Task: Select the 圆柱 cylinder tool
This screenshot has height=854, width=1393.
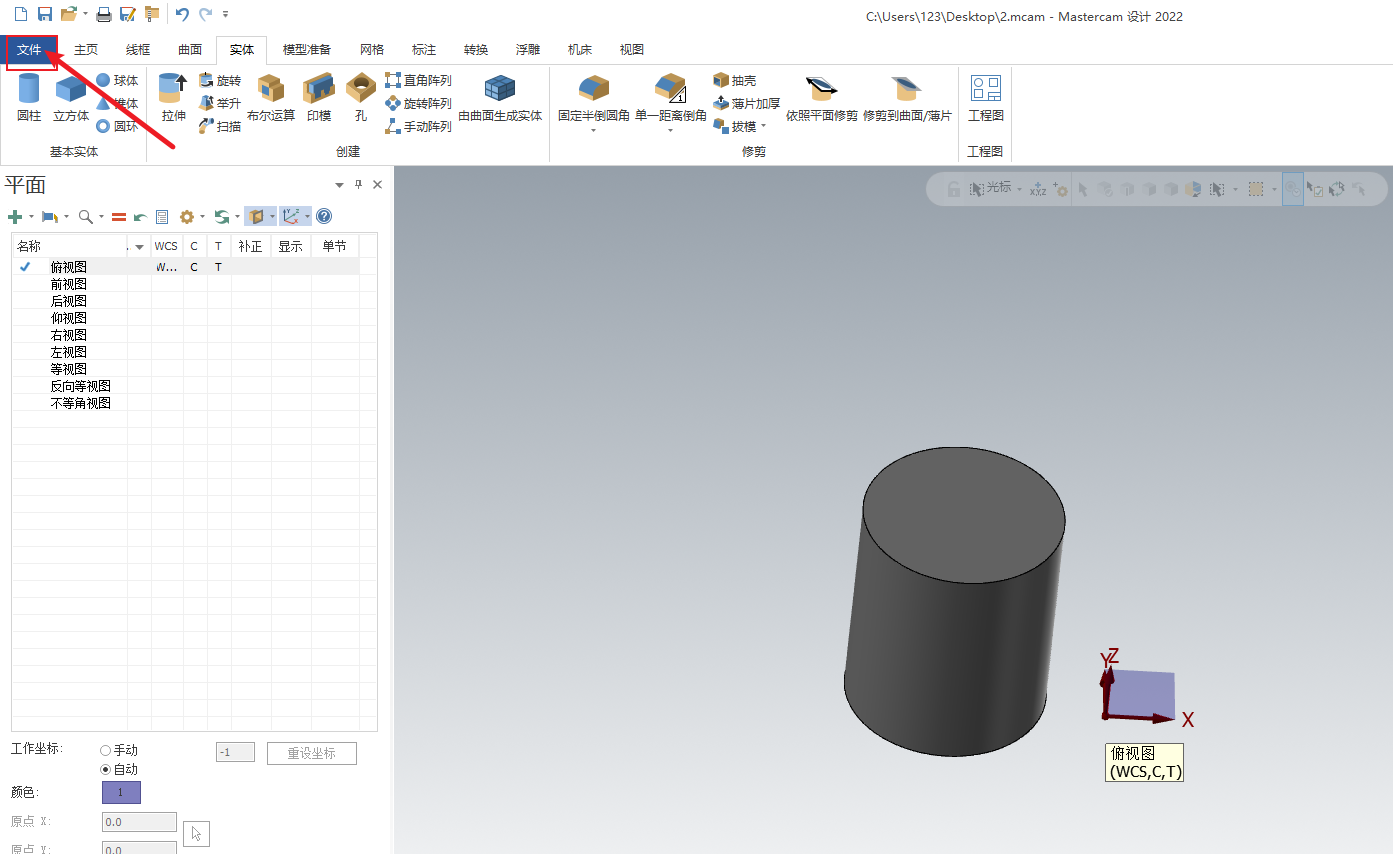Action: 29,98
